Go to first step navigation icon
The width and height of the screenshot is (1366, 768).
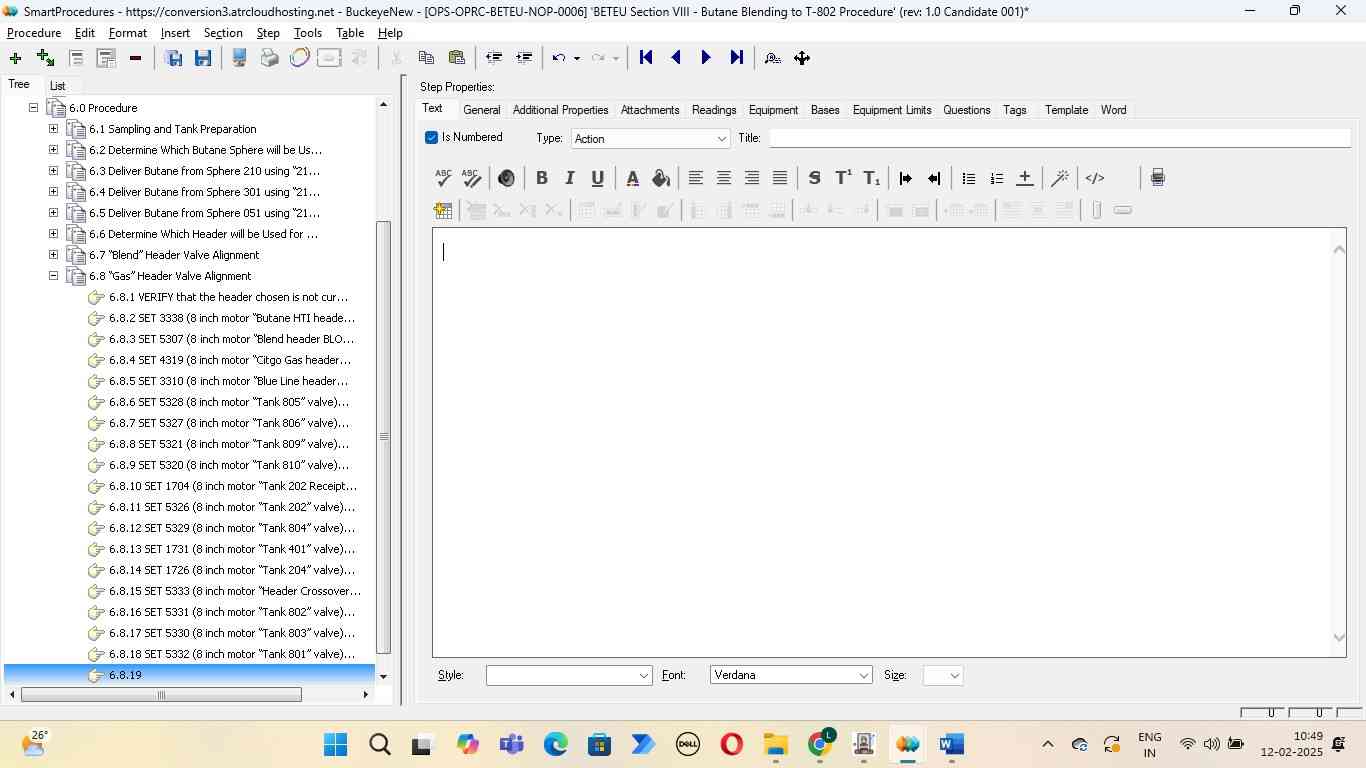pos(646,58)
